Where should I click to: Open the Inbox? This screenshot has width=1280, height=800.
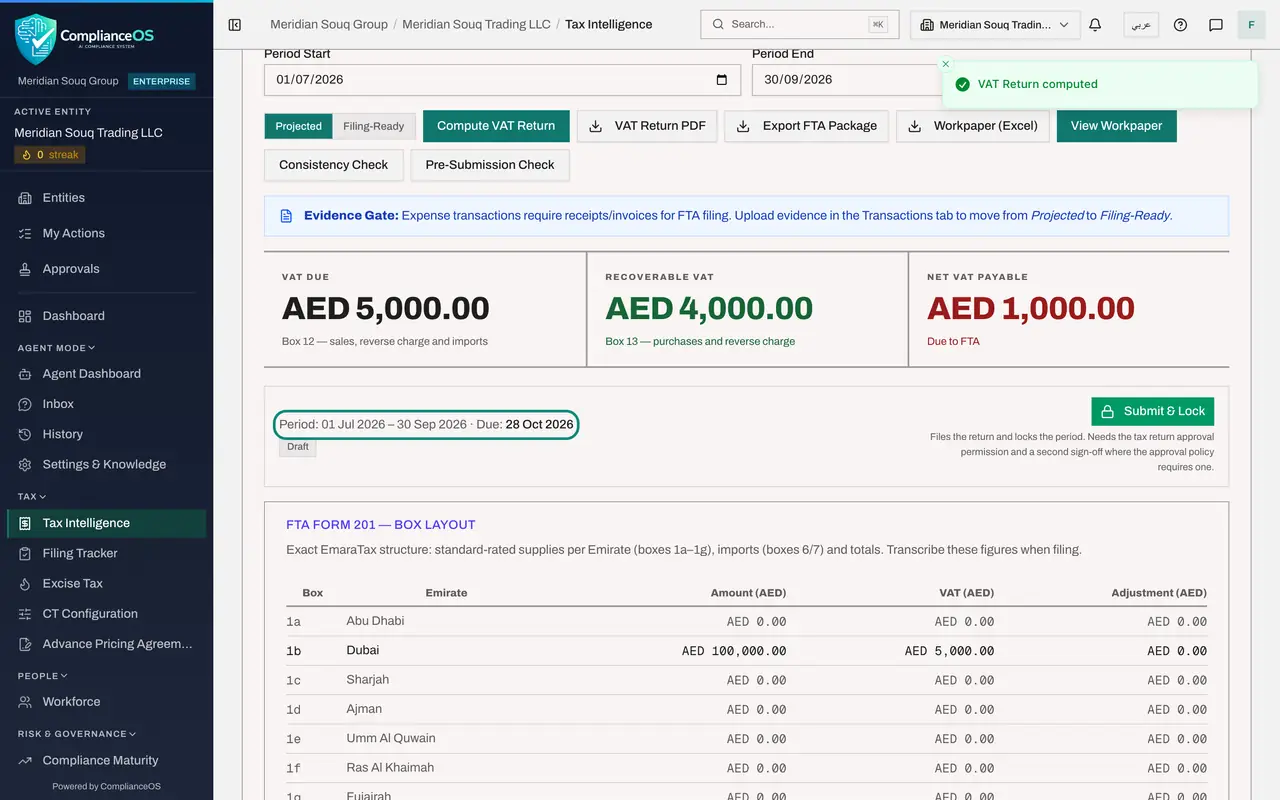107,404
